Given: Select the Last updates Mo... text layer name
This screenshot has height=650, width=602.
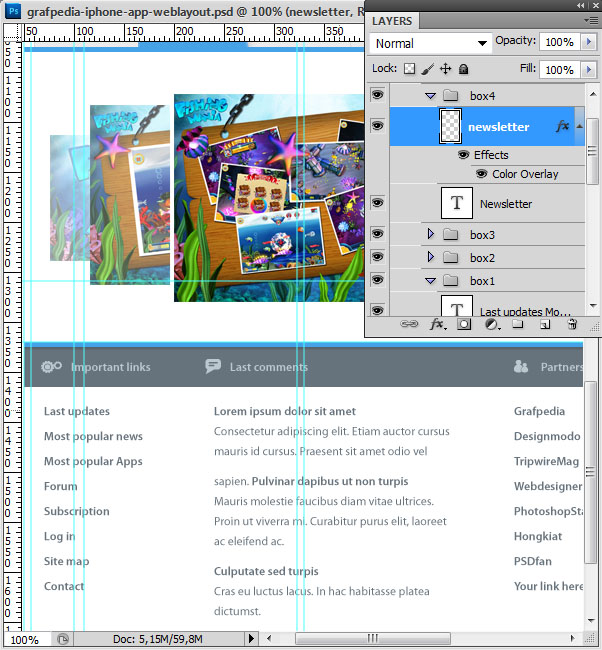Looking at the screenshot, I should click(525, 312).
